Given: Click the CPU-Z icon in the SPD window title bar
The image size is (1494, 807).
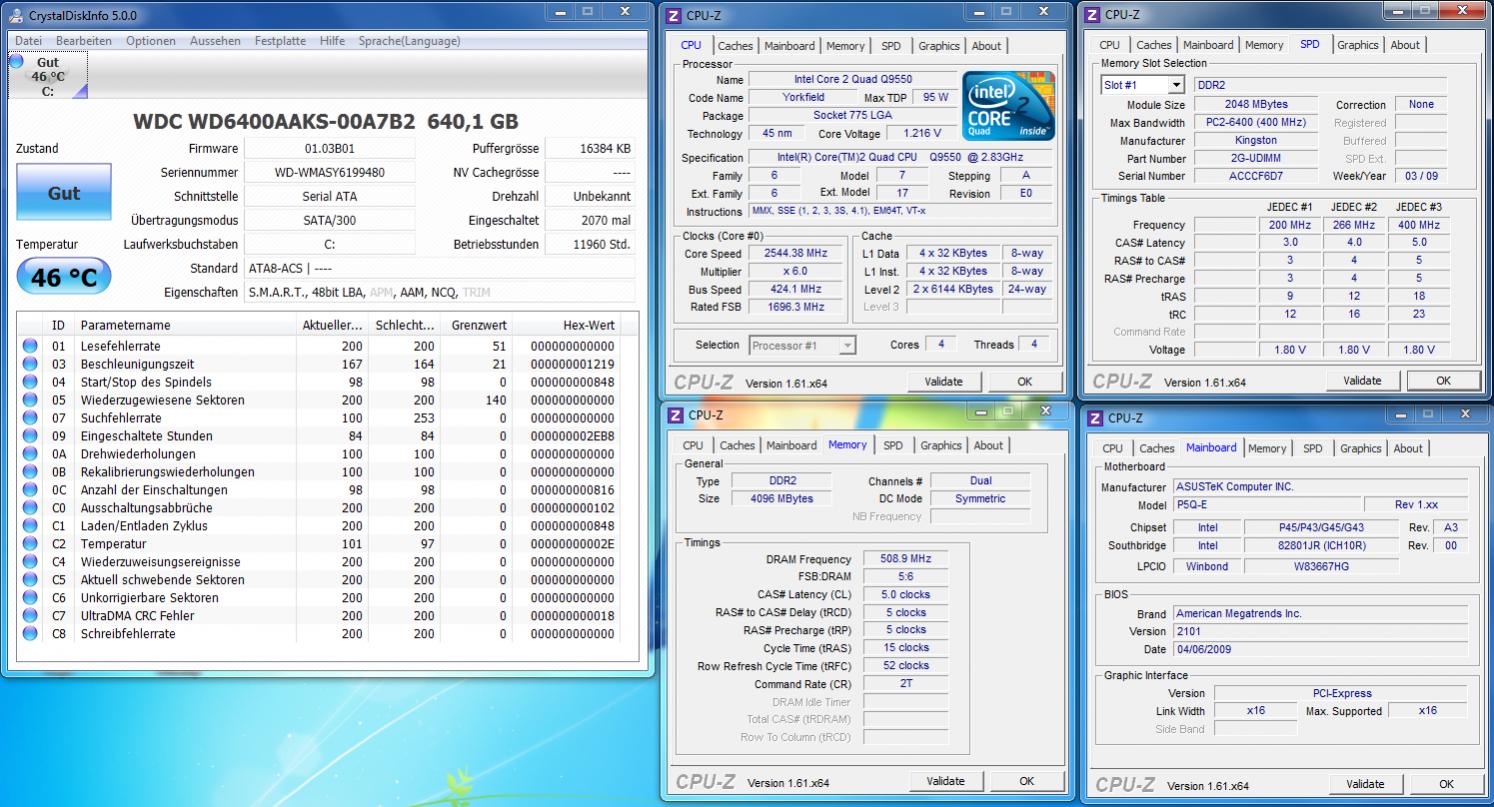Looking at the screenshot, I should pos(1093,14).
